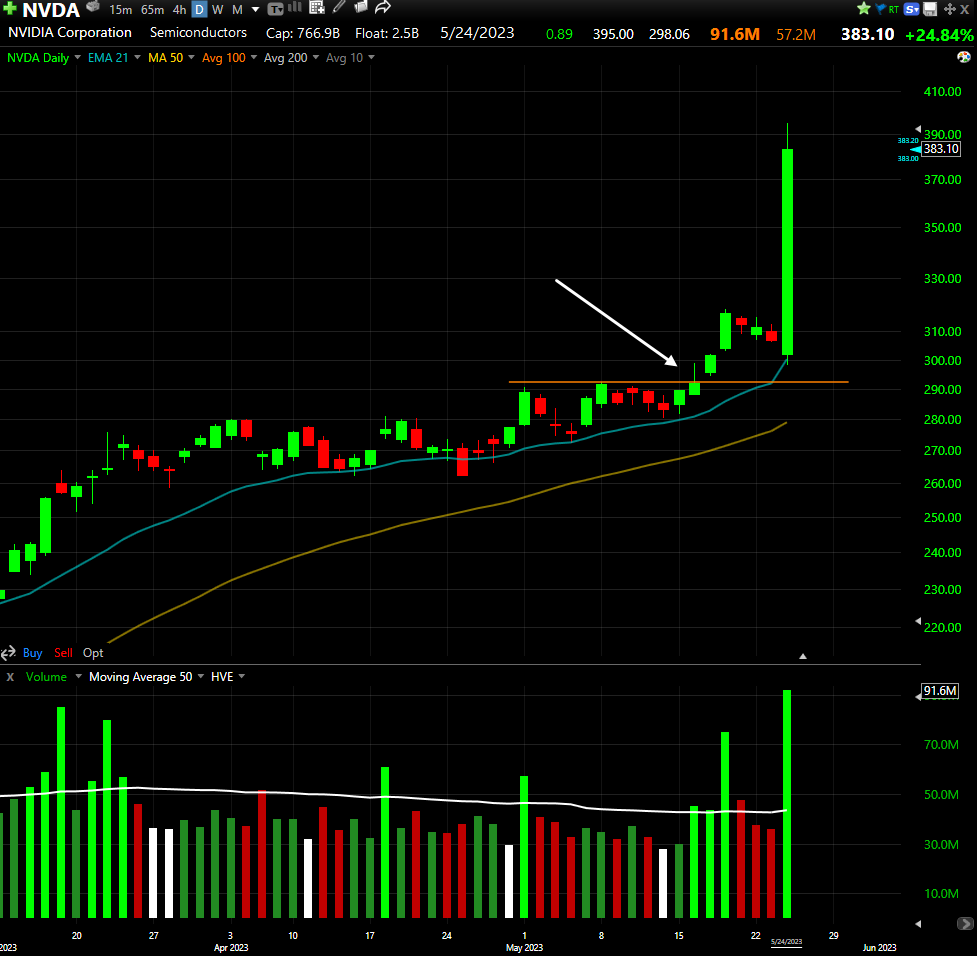This screenshot has width=977, height=956.
Task: Click the Moving Average 50 volume label
Action: 141,677
